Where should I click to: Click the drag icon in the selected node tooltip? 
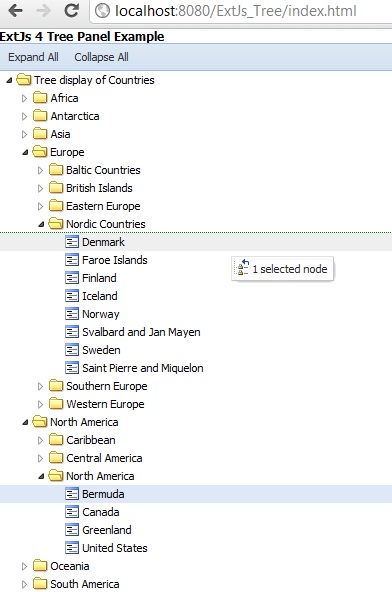(x=242, y=267)
